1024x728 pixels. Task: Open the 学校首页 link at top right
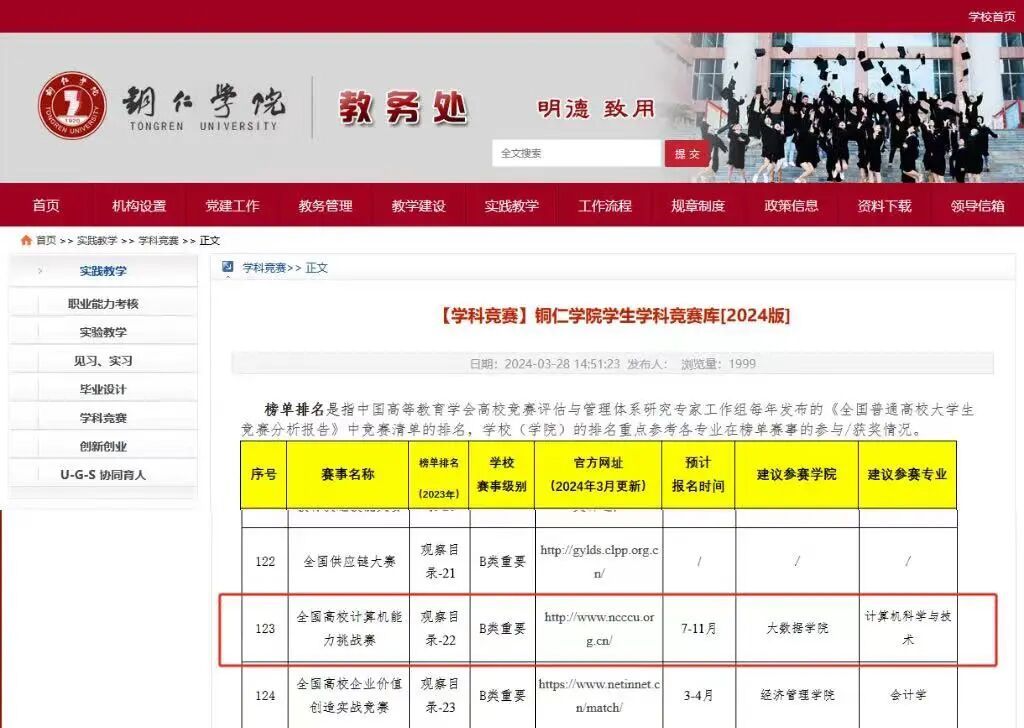coord(991,16)
